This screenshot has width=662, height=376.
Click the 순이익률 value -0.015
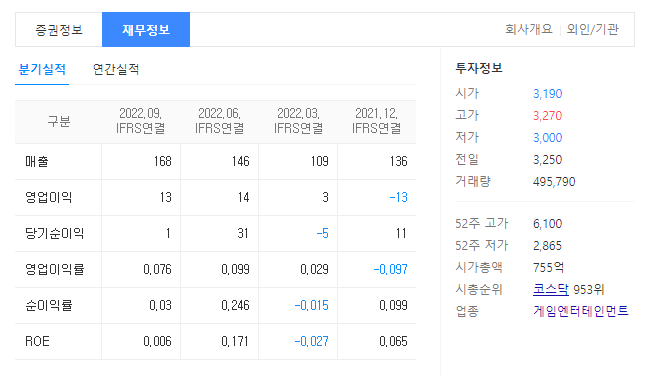point(312,305)
